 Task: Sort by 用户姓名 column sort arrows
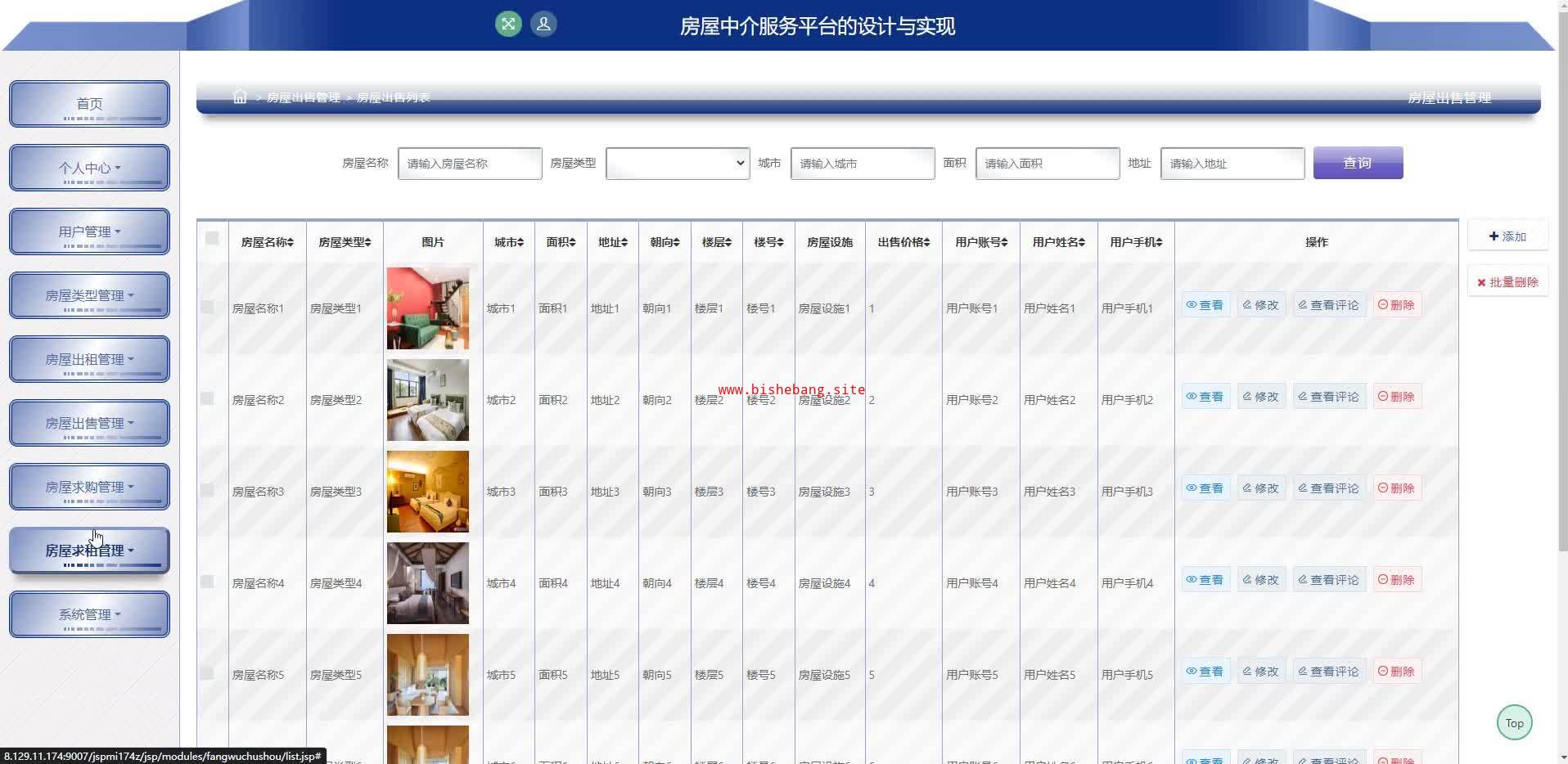[x=1081, y=243]
